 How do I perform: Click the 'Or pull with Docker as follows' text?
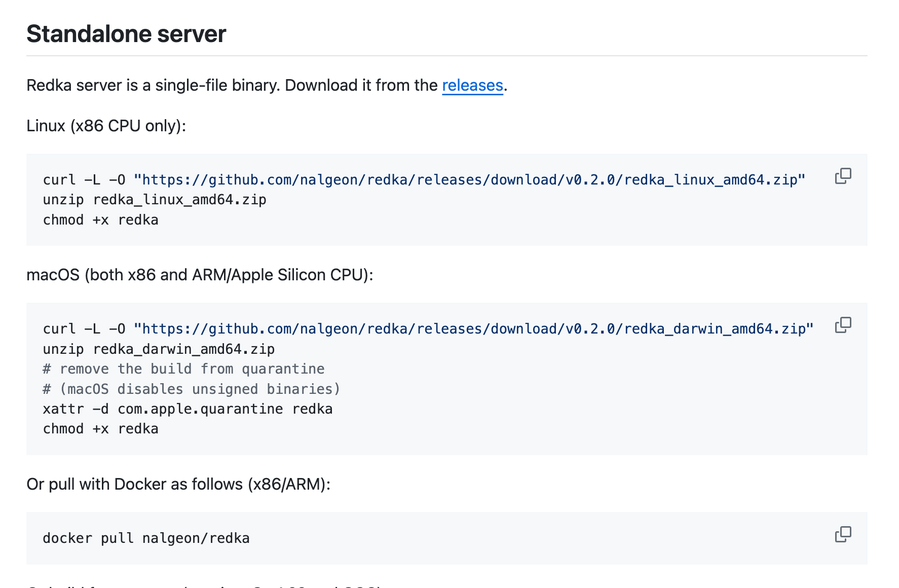coord(178,484)
